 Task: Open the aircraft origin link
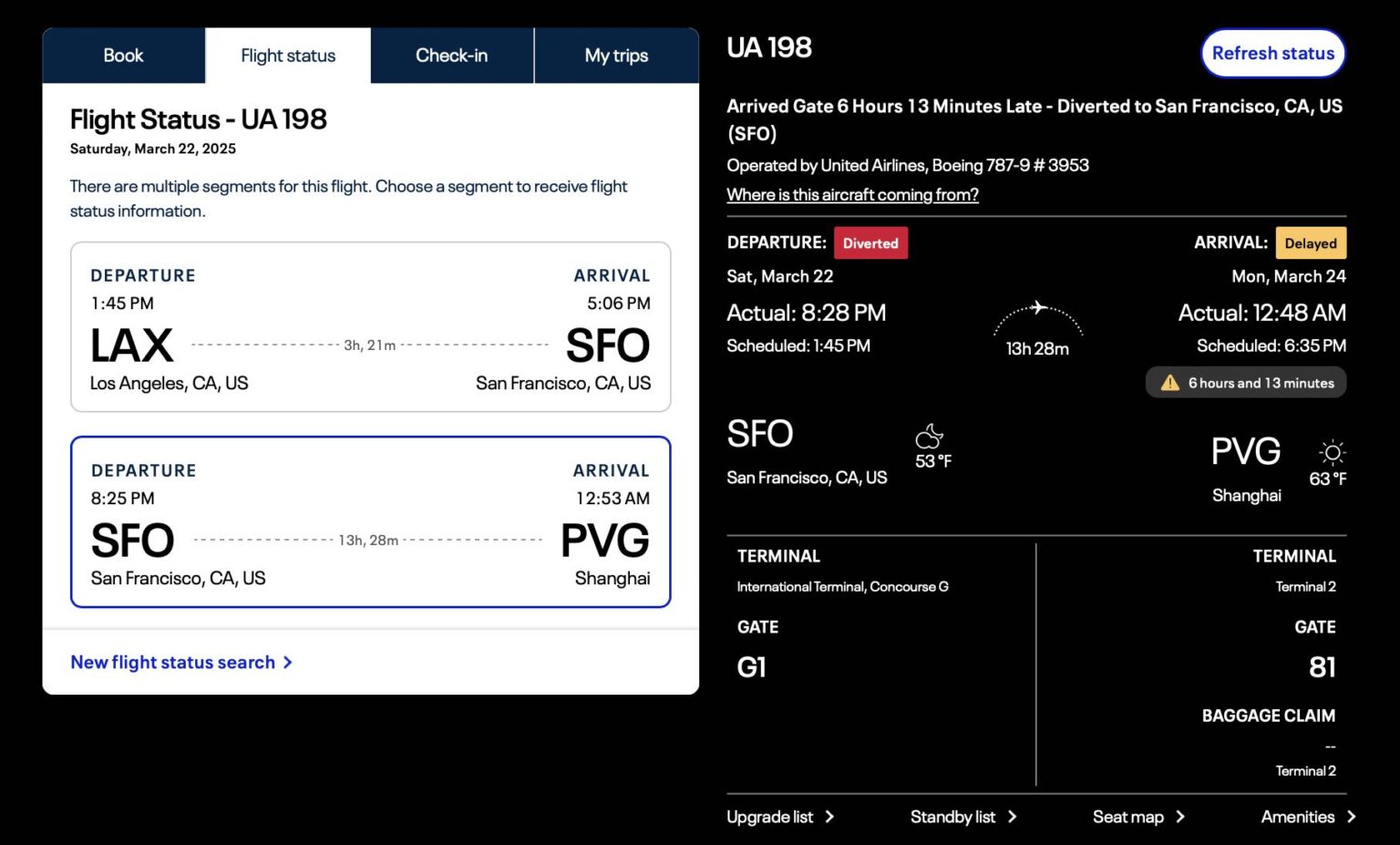click(852, 194)
